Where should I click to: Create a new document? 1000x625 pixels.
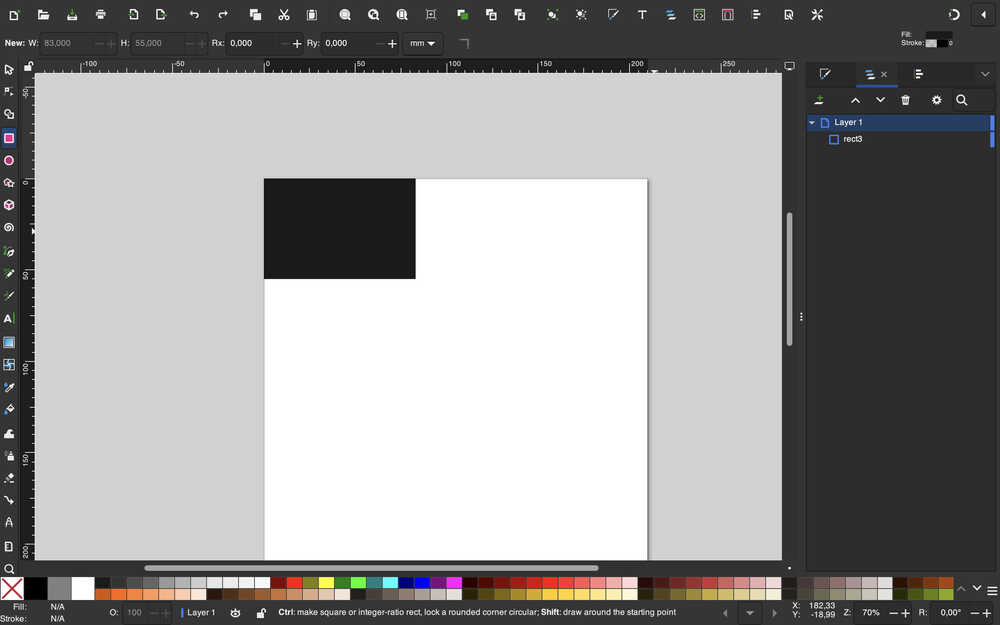pyautogui.click(x=14, y=15)
